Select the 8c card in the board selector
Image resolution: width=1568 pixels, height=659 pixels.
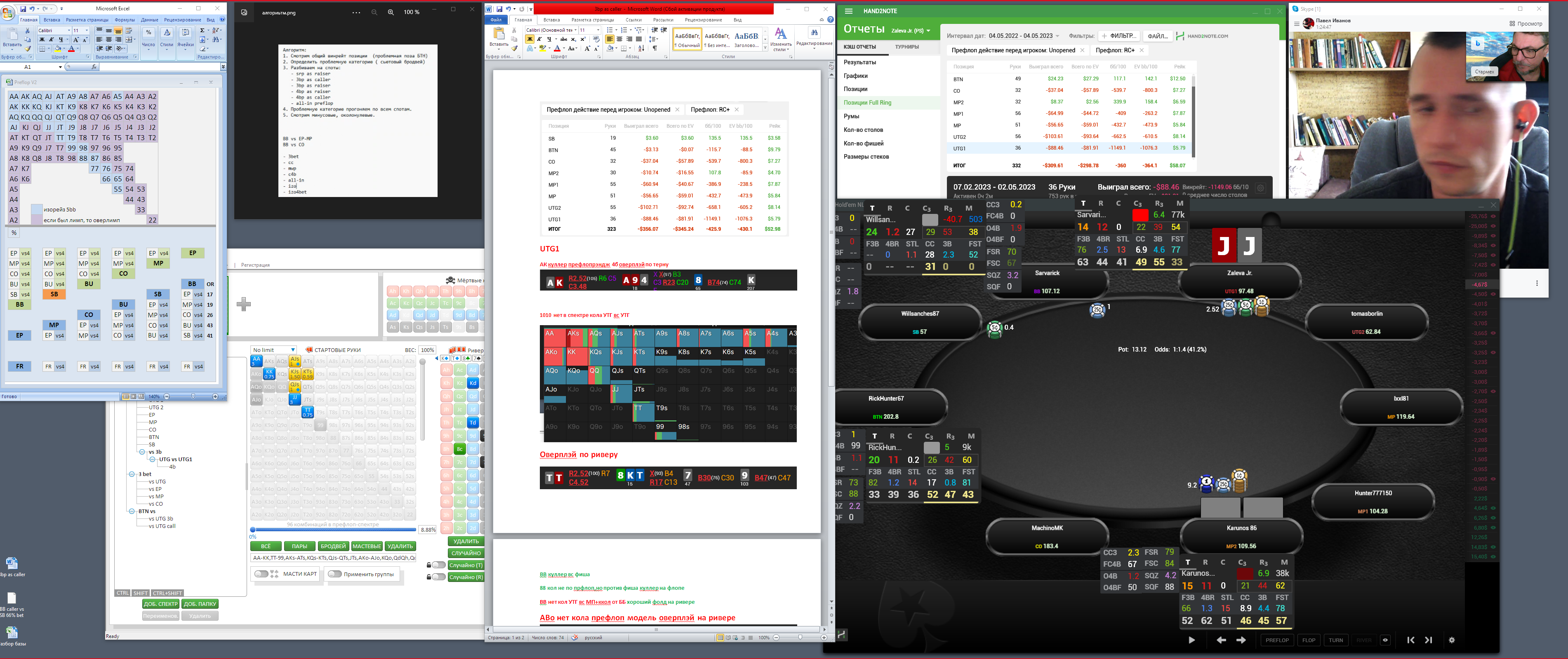tap(459, 449)
